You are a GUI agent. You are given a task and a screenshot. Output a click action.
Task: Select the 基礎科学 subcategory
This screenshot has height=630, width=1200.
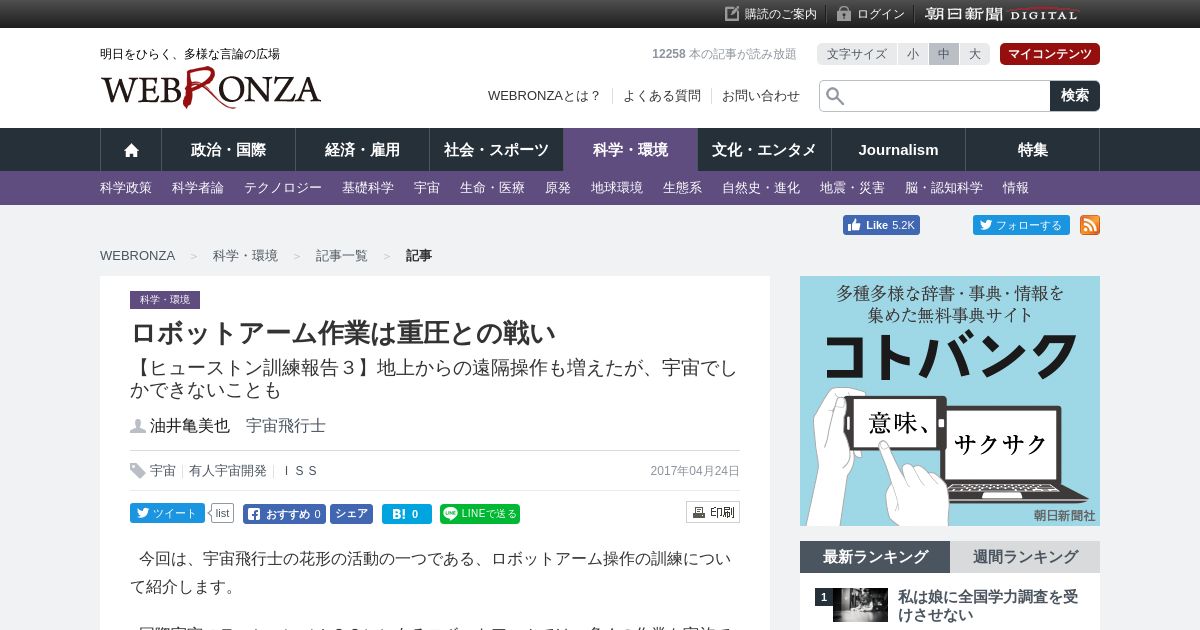coord(368,188)
